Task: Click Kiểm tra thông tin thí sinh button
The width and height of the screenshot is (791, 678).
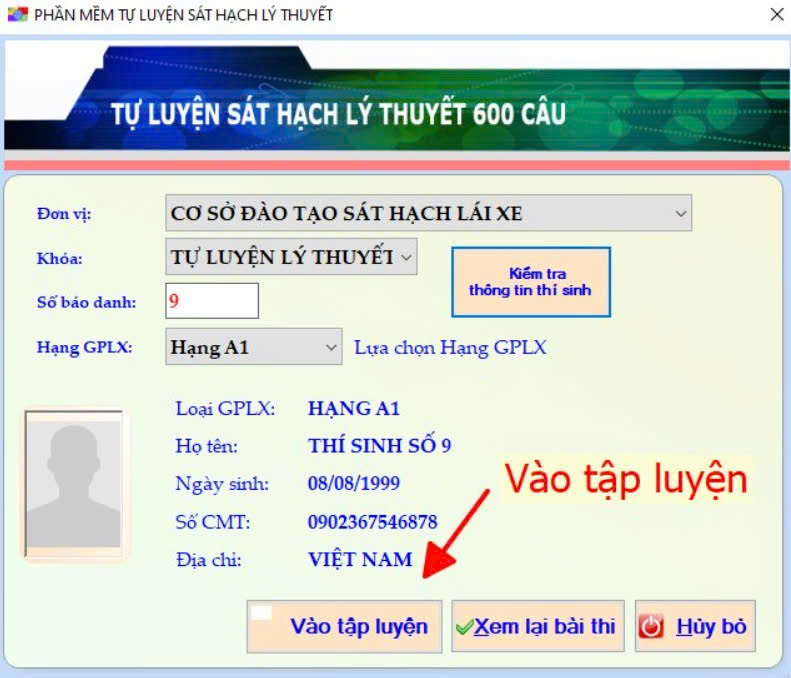Action: tap(531, 282)
